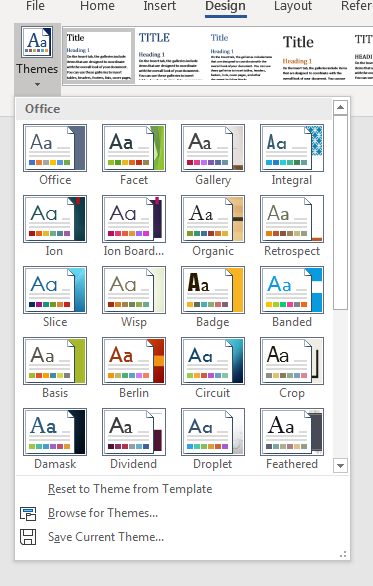
Task: Click the Browse for Themes icon
Action: click(x=28, y=513)
